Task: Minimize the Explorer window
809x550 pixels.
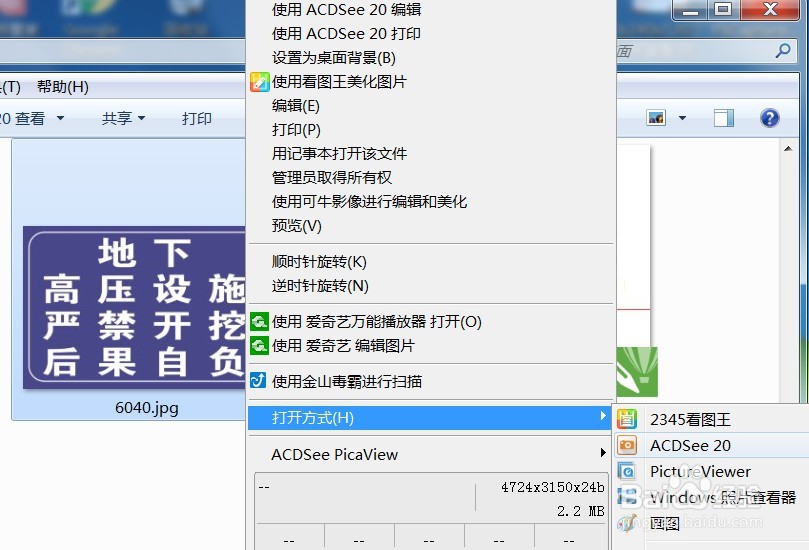Action: 690,10
